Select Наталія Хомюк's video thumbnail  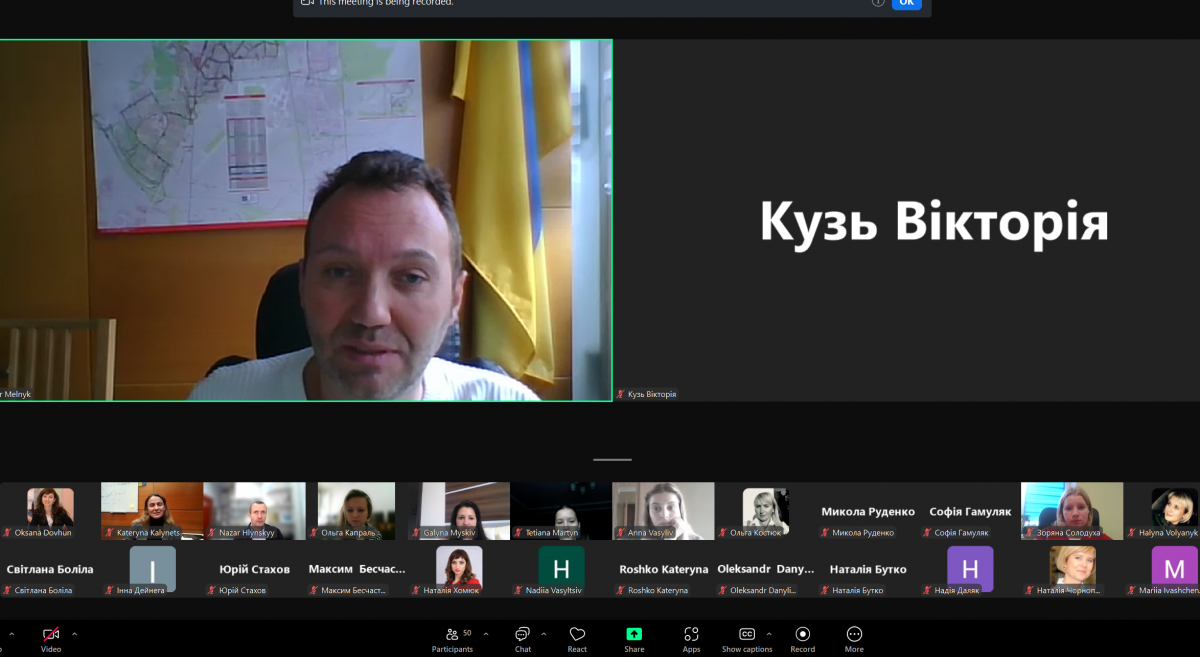459,567
